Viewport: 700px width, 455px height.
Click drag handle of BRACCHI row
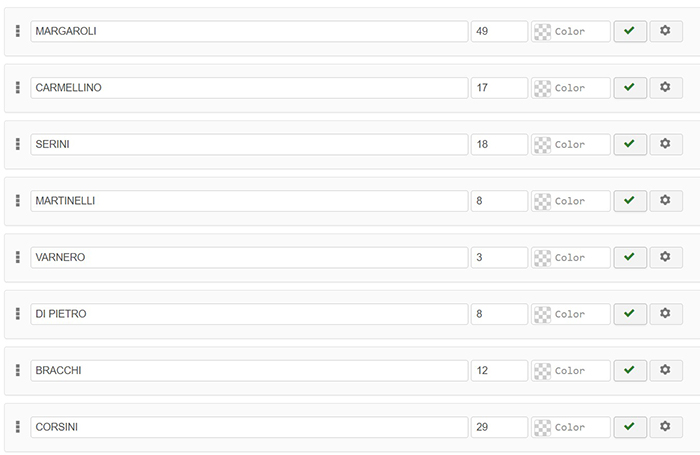click(18, 371)
